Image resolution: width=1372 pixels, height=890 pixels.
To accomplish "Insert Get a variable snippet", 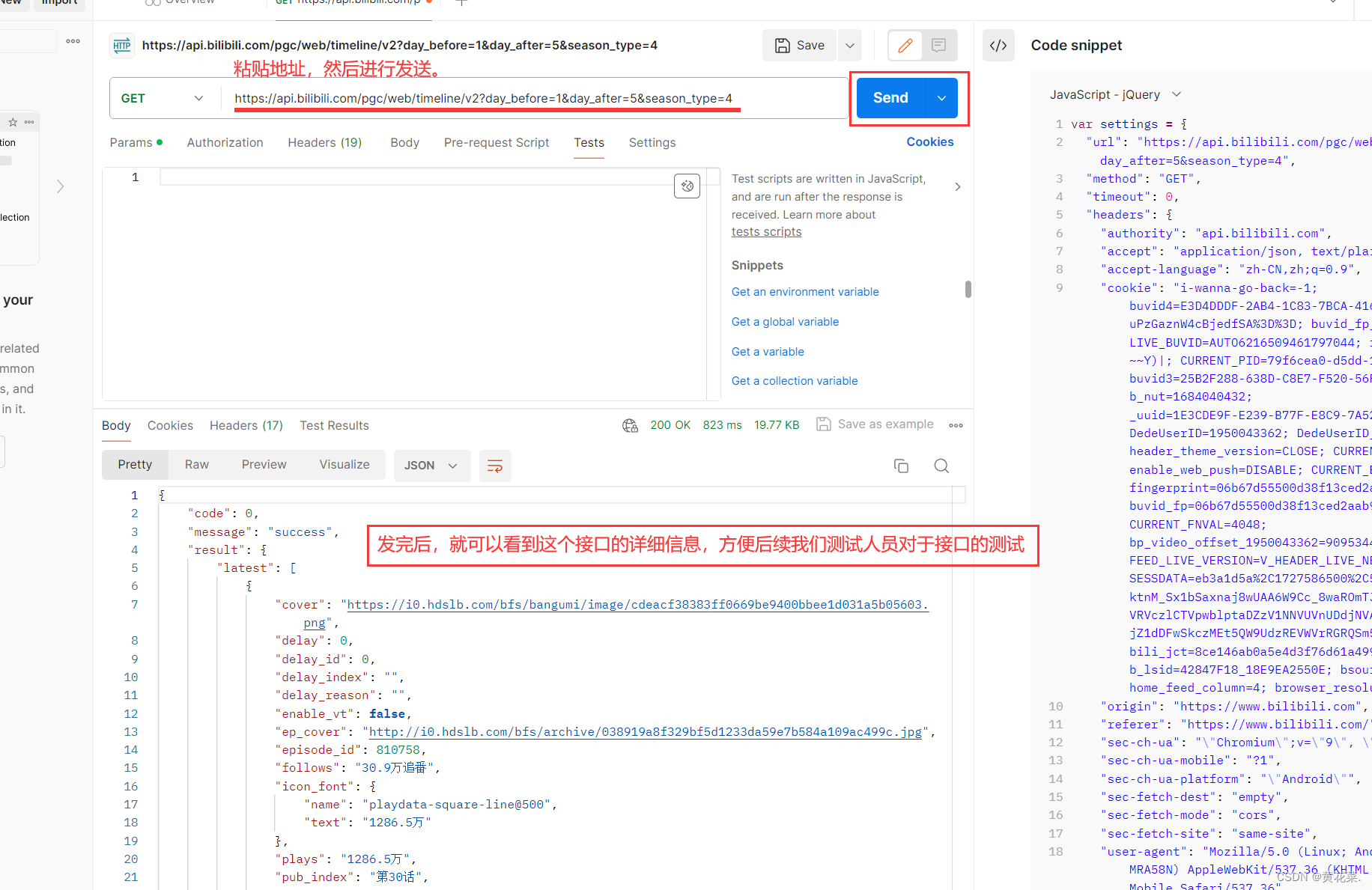I will (768, 352).
